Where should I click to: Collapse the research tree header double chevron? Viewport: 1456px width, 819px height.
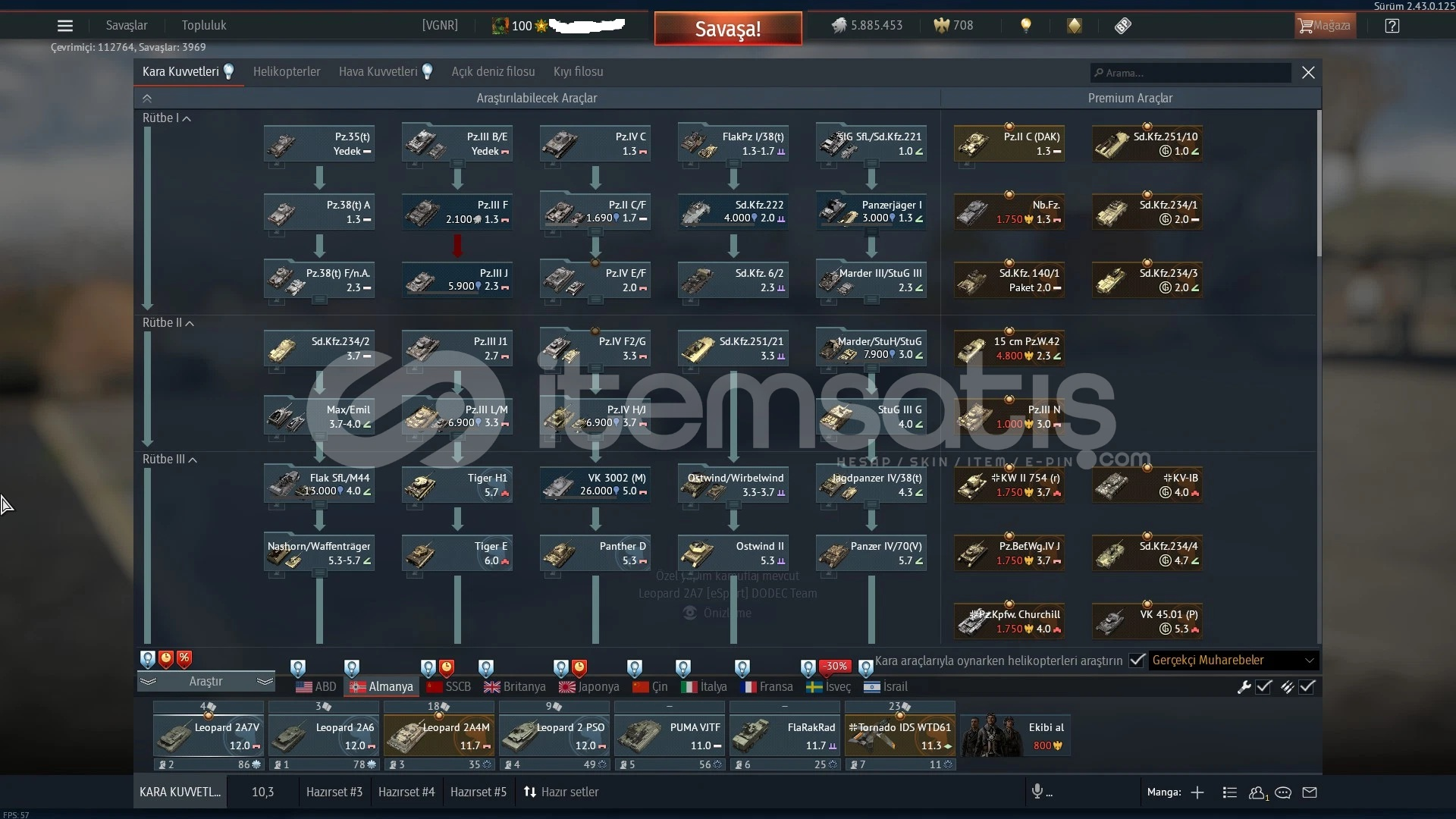(147, 99)
